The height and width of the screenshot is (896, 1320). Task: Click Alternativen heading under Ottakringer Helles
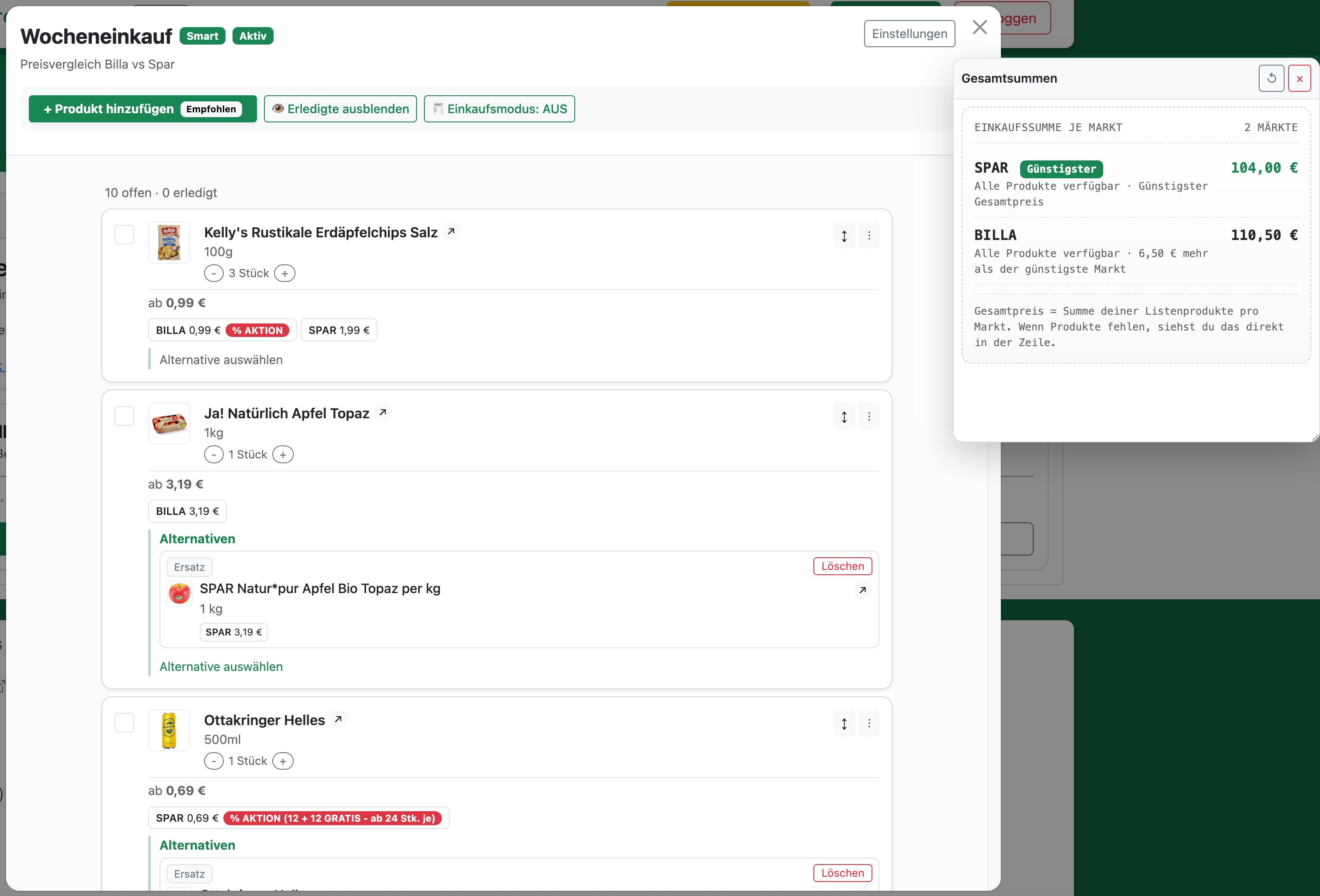click(197, 845)
